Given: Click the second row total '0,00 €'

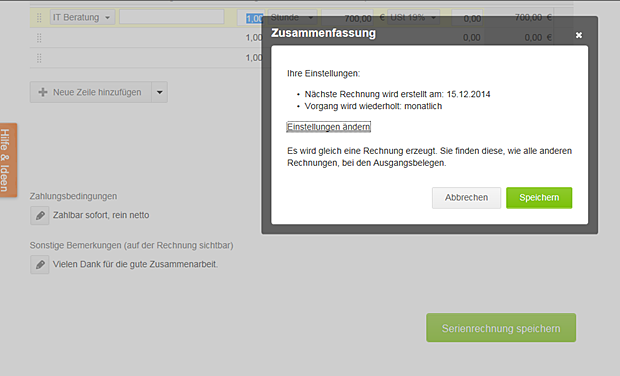Looking at the screenshot, I should tap(538, 38).
